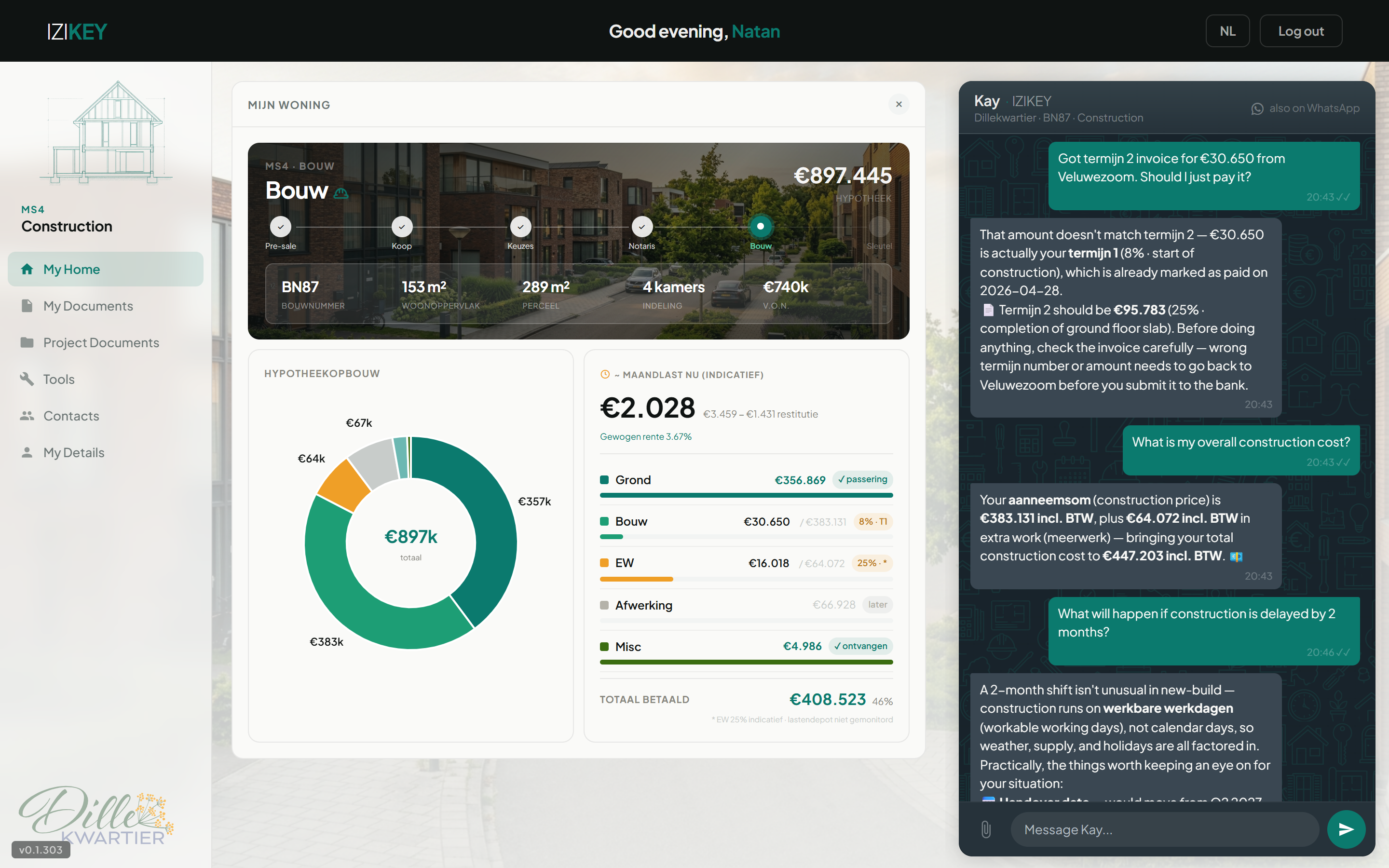Click the later badge on Afwerking
1389x868 pixels.
pos(878,605)
